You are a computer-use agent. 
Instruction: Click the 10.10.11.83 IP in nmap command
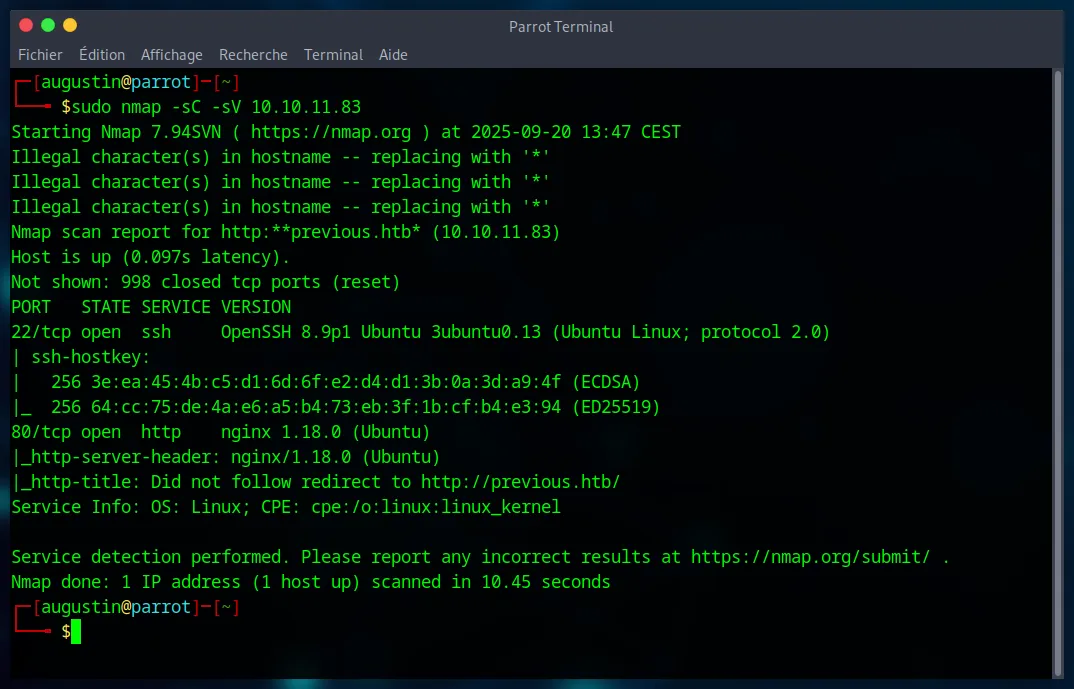pos(305,107)
